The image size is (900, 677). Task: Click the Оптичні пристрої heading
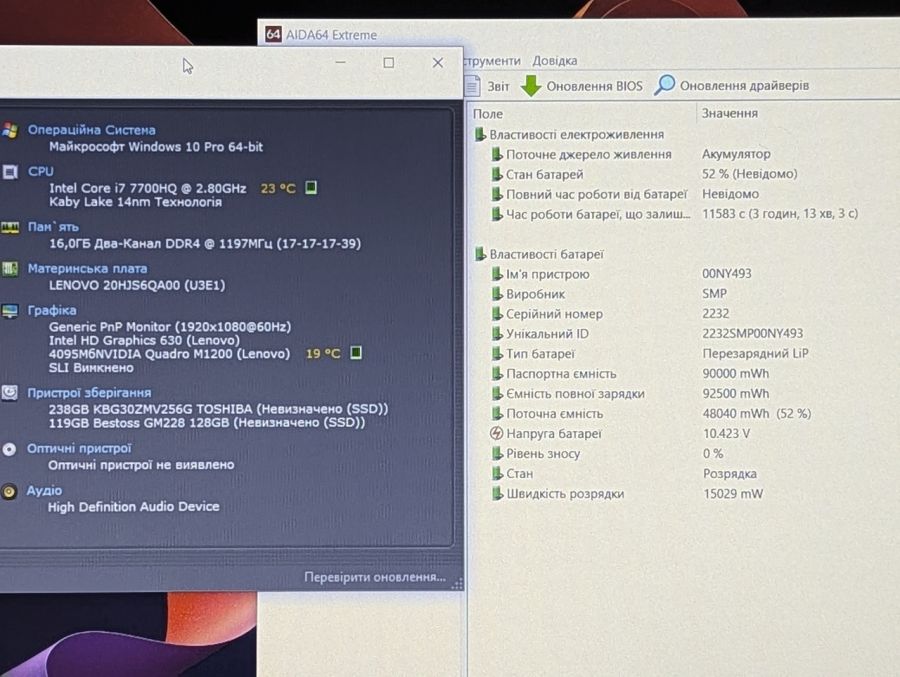pyautogui.click(x=79, y=448)
